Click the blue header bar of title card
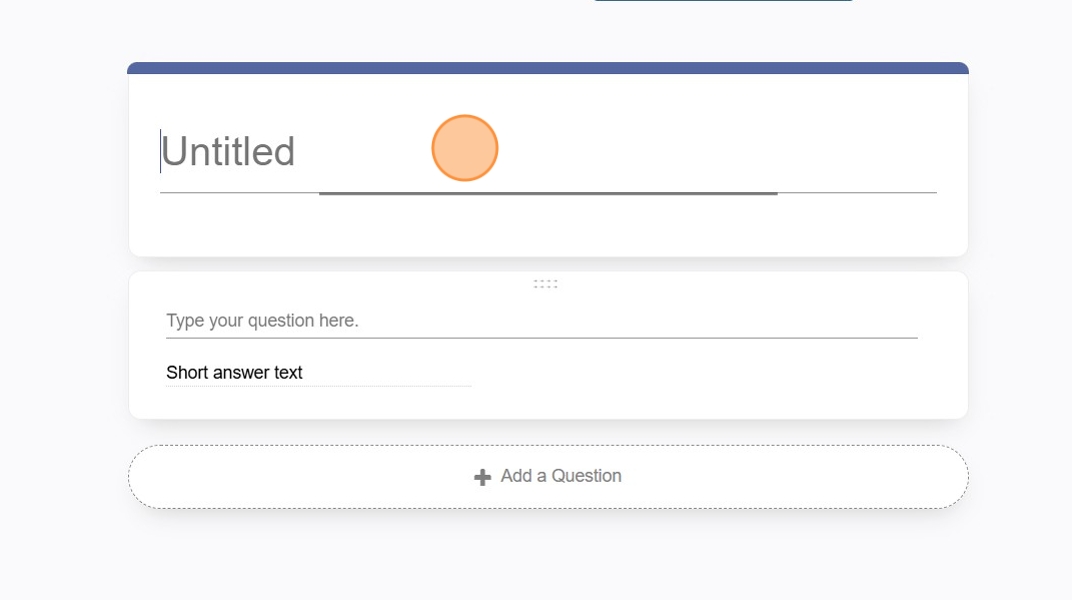Image resolution: width=1072 pixels, height=600 pixels. click(547, 68)
